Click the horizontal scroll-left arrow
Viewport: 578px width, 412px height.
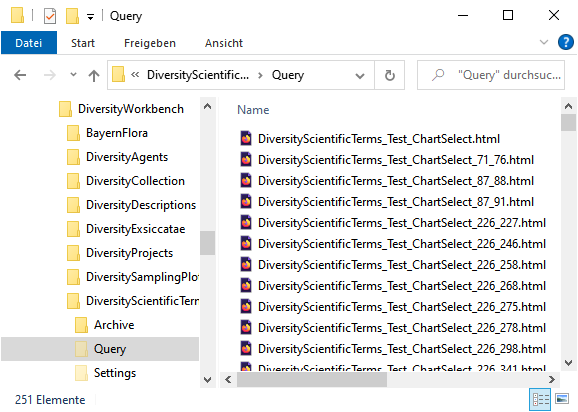[228, 380]
